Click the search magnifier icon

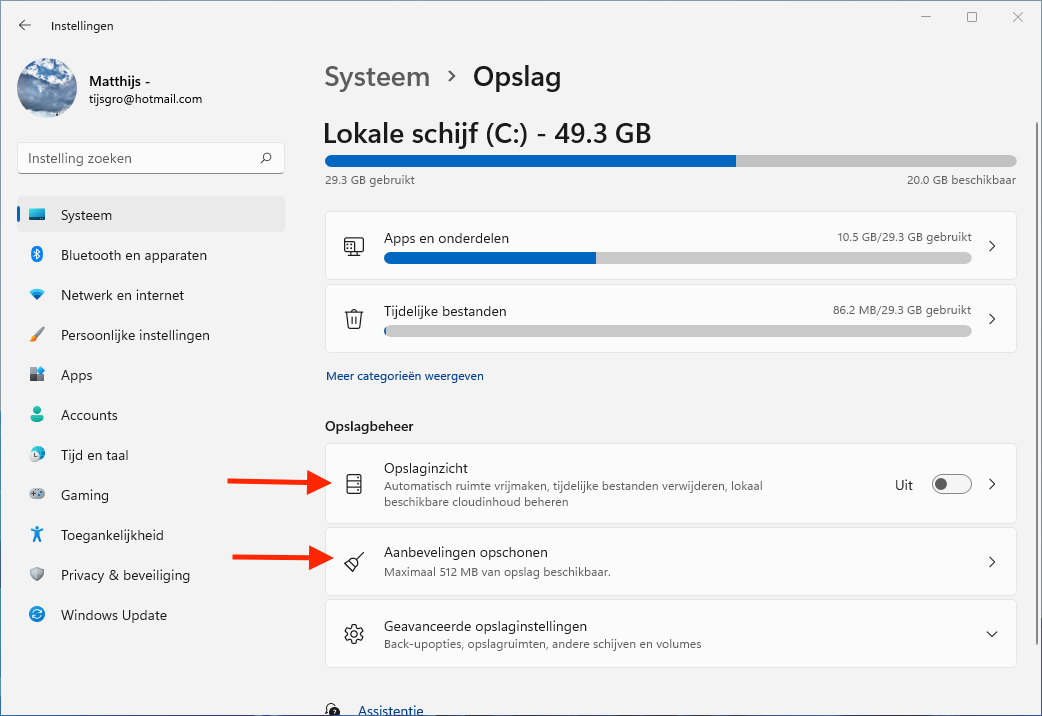[x=266, y=158]
